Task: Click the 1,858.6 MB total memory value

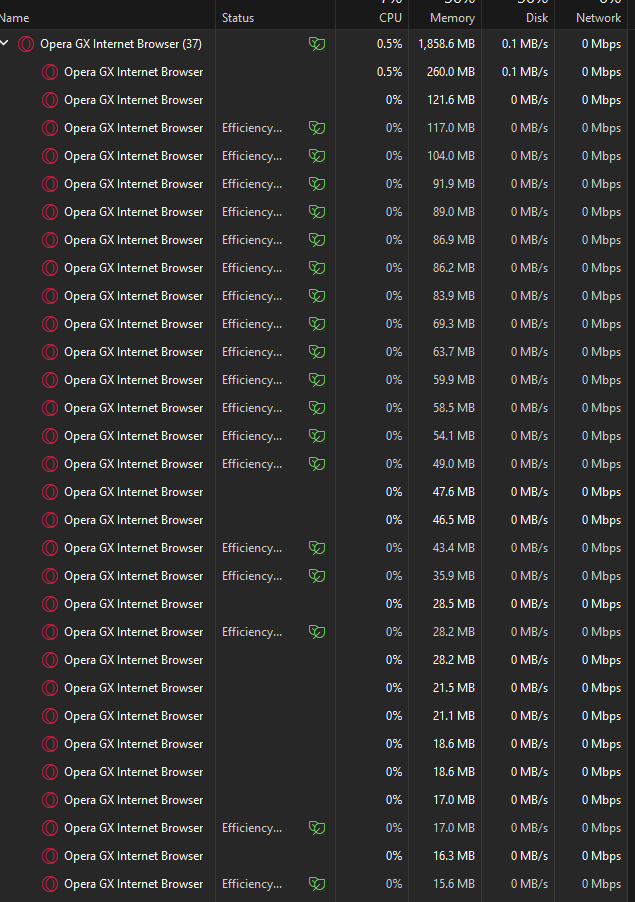Action: tap(446, 44)
